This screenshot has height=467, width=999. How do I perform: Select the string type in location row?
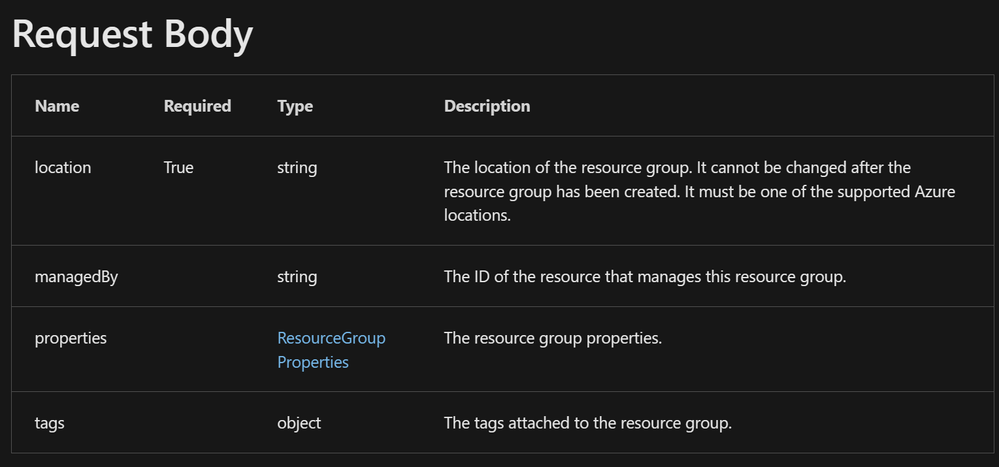[x=297, y=168]
